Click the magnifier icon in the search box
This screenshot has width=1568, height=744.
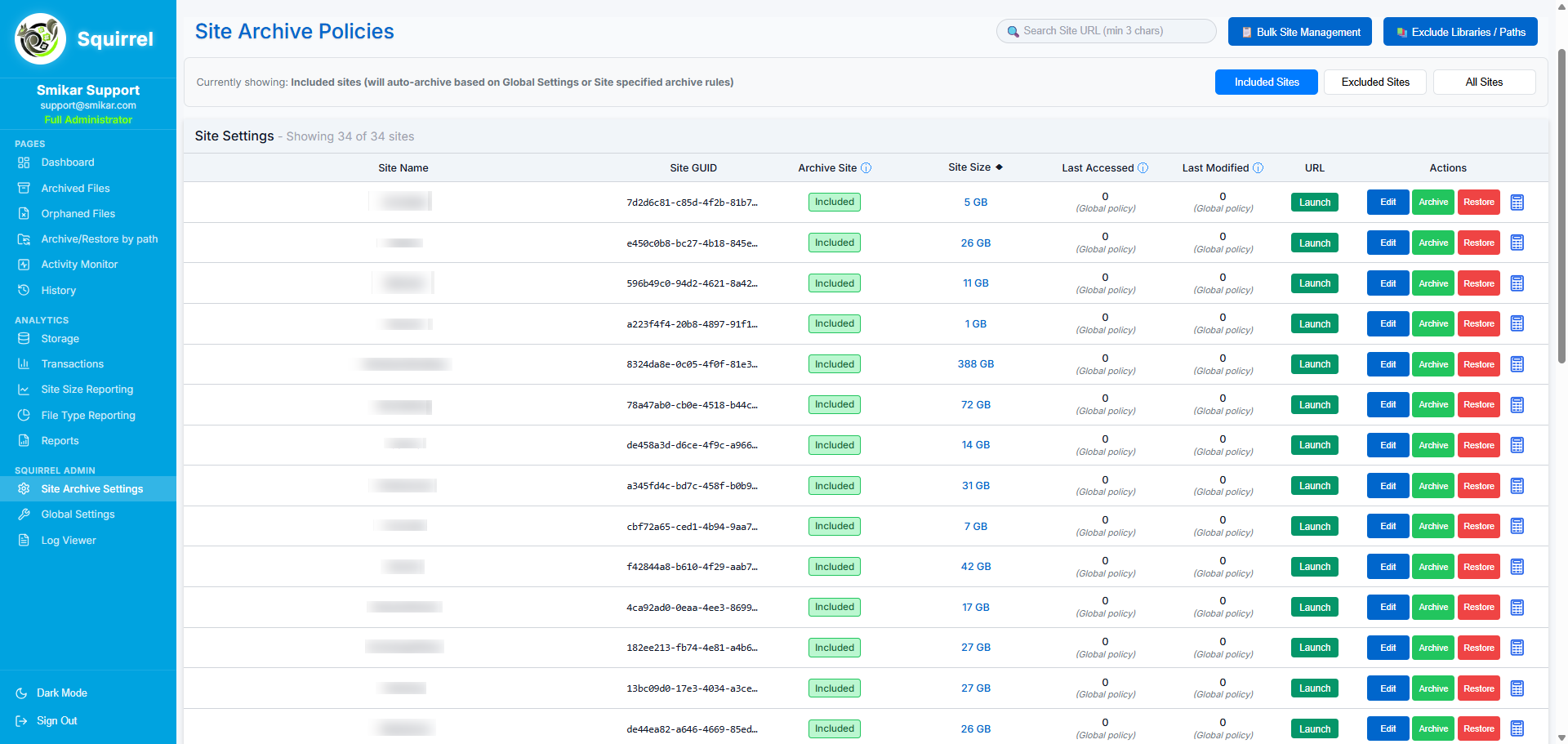[x=1013, y=32]
